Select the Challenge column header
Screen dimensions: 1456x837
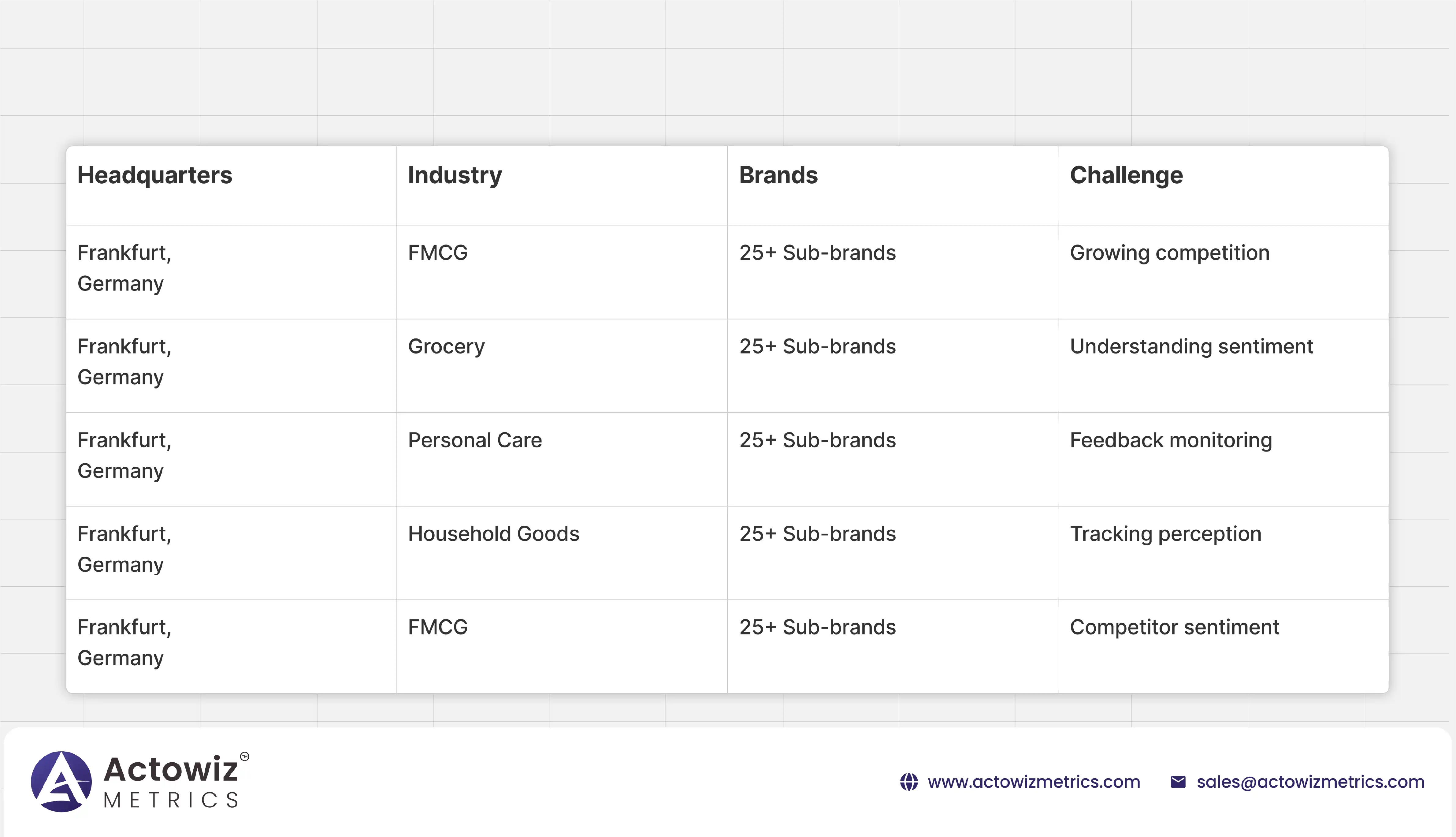(x=1126, y=175)
